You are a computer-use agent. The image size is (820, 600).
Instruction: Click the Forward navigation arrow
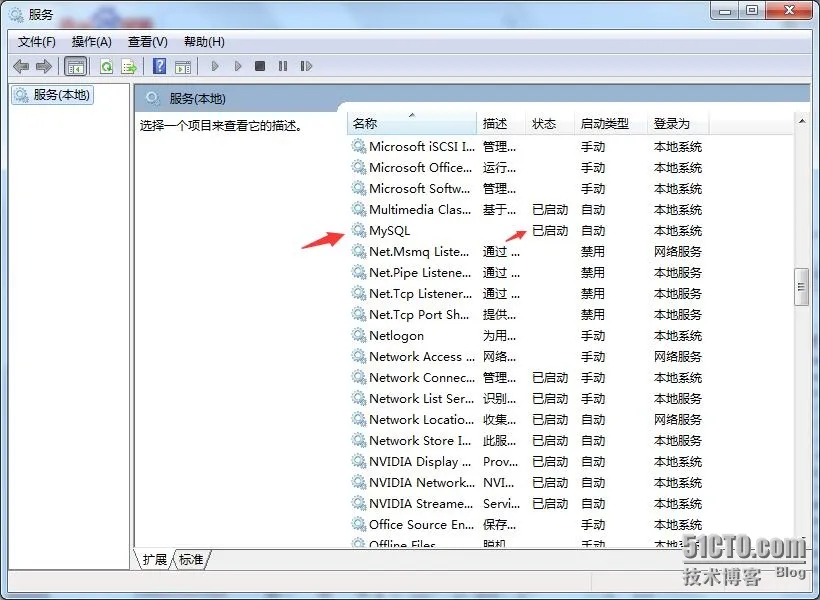pyautogui.click(x=44, y=66)
